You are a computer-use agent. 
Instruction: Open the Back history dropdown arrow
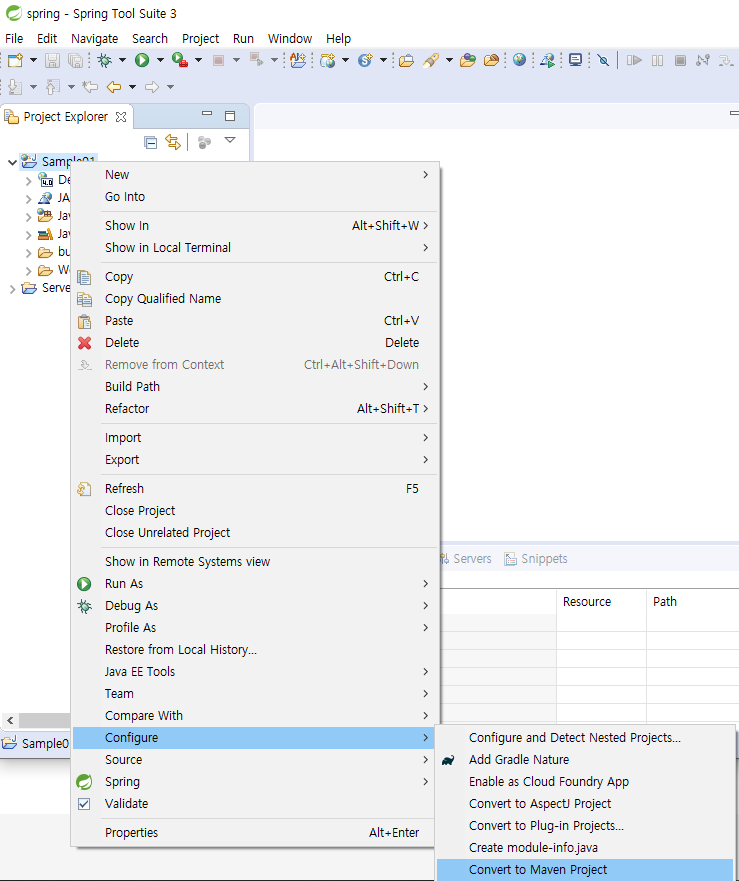133,87
